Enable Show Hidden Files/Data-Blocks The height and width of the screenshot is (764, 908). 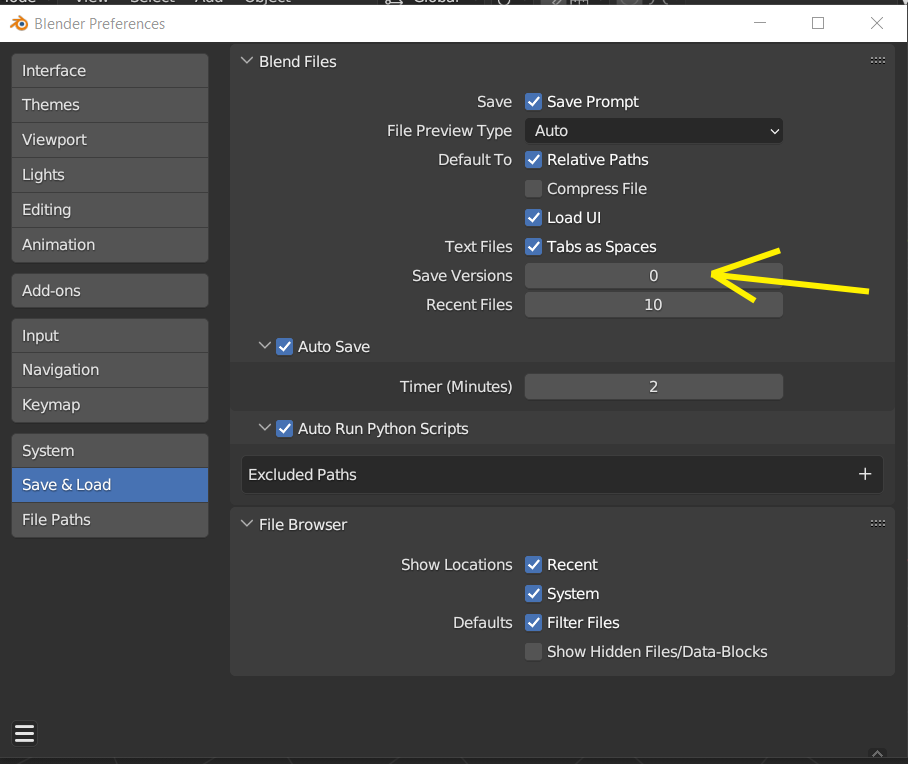click(534, 652)
